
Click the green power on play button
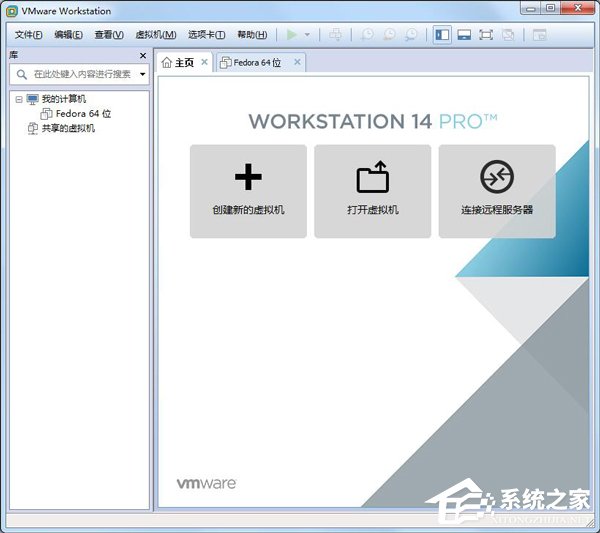pyautogui.click(x=291, y=35)
